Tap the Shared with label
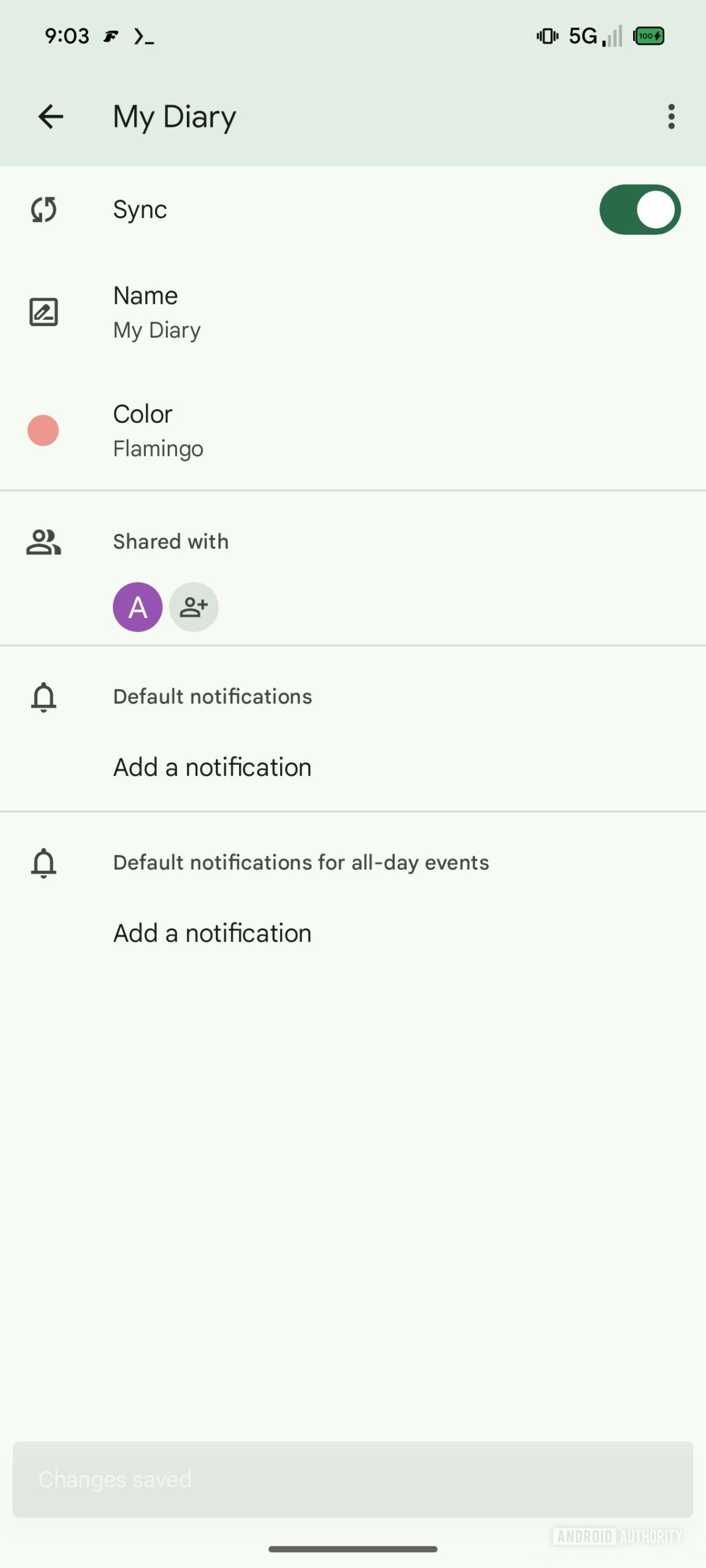 point(170,542)
